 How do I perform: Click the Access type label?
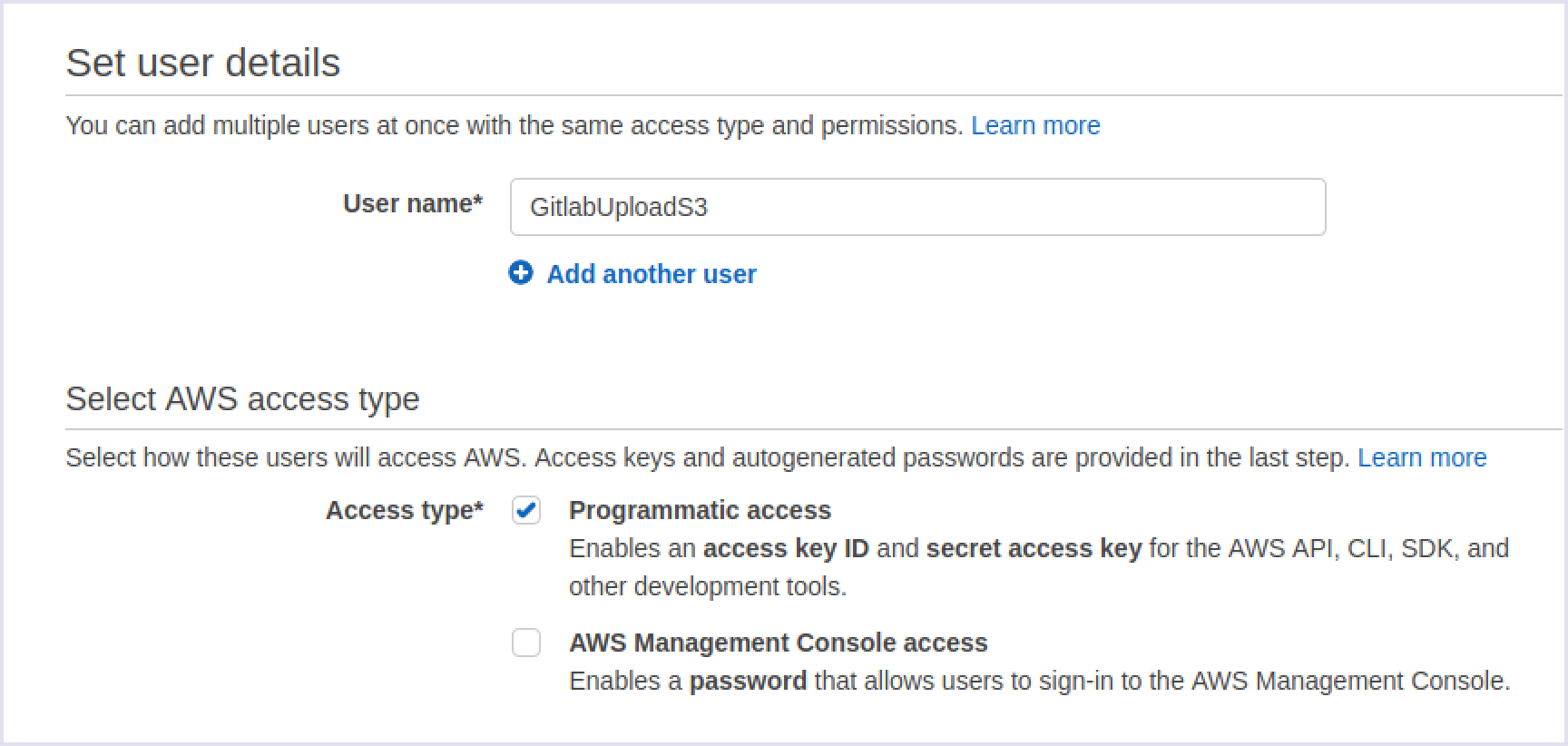point(404,510)
